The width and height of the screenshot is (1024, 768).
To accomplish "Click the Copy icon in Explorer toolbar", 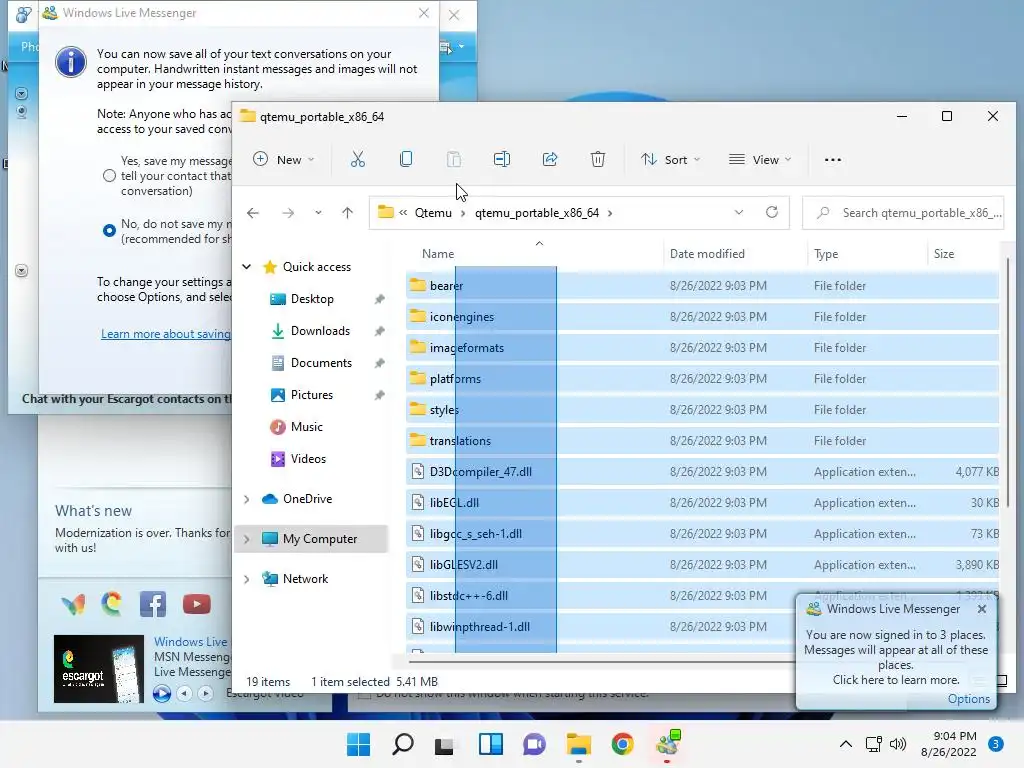I will click(406, 159).
